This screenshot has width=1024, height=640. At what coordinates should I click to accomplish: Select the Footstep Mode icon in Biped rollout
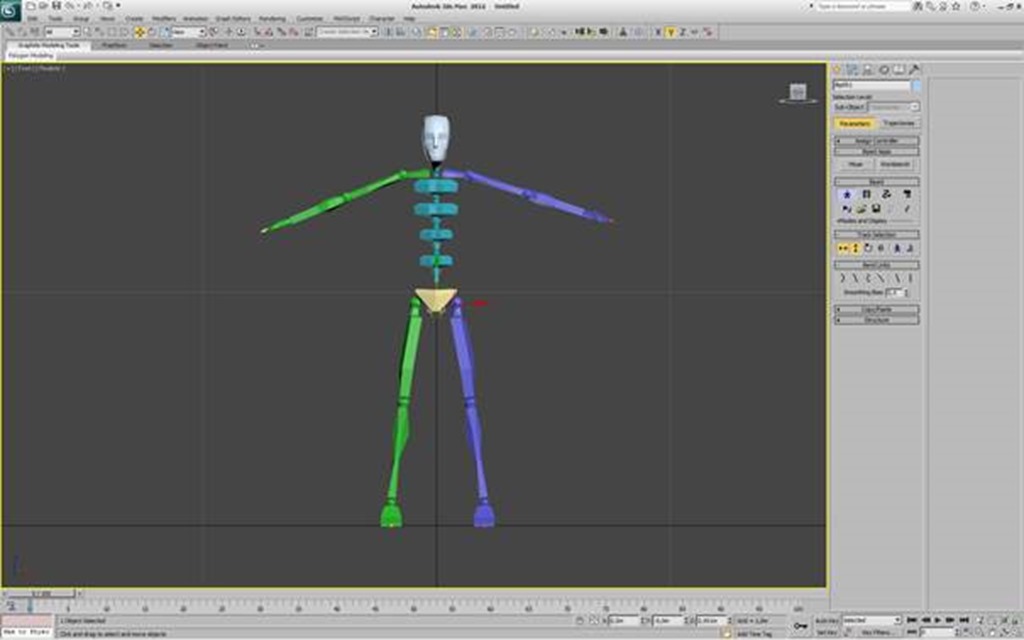click(x=867, y=194)
